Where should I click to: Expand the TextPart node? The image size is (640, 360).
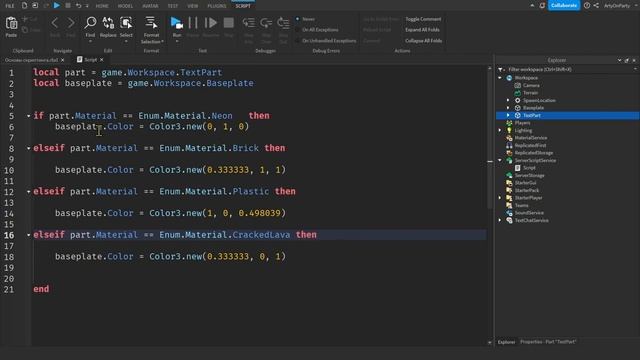pyautogui.click(x=508, y=116)
